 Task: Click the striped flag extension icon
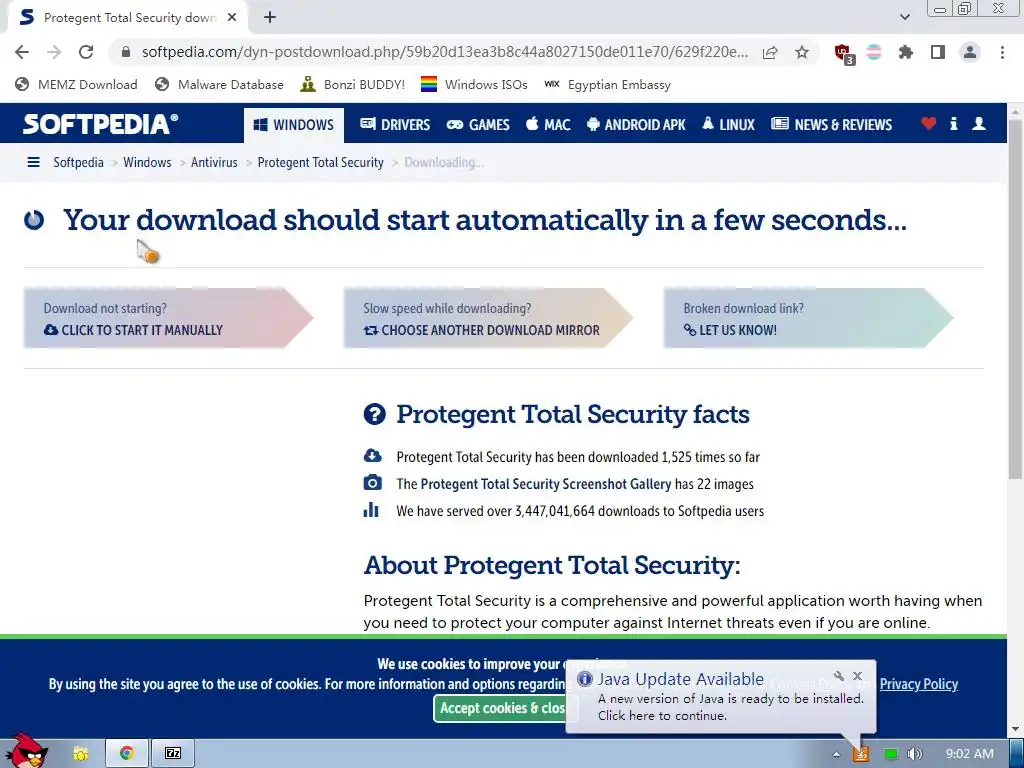(x=874, y=52)
